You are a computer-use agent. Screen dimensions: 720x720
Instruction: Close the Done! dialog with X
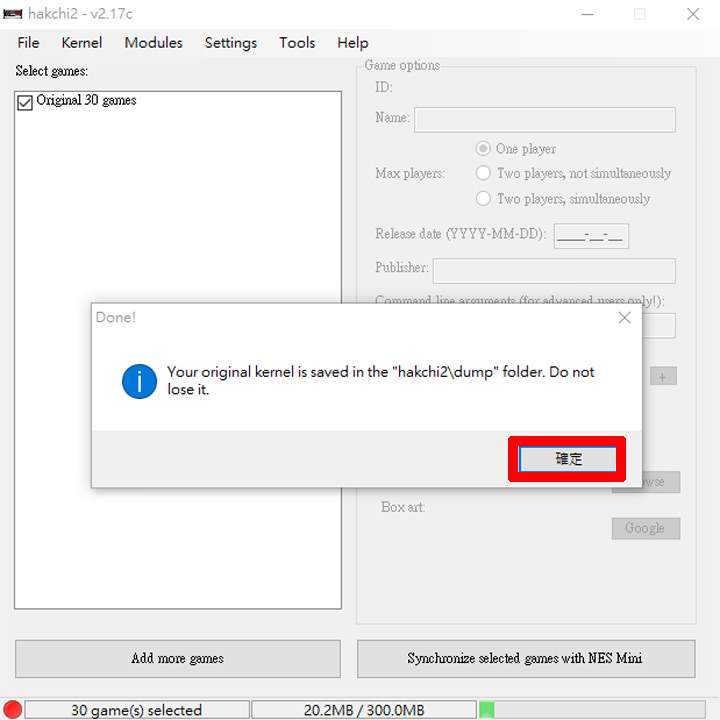624,318
